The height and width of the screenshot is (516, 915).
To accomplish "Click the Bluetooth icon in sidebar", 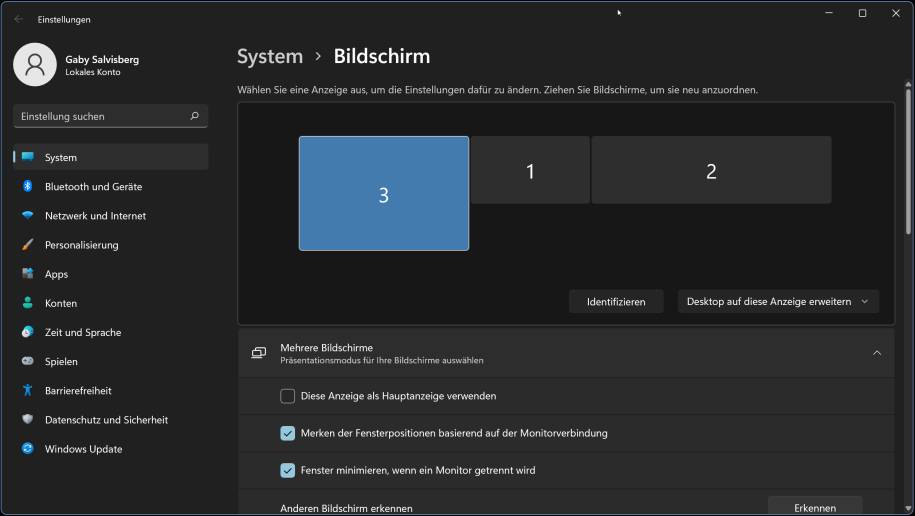I will tap(27, 186).
